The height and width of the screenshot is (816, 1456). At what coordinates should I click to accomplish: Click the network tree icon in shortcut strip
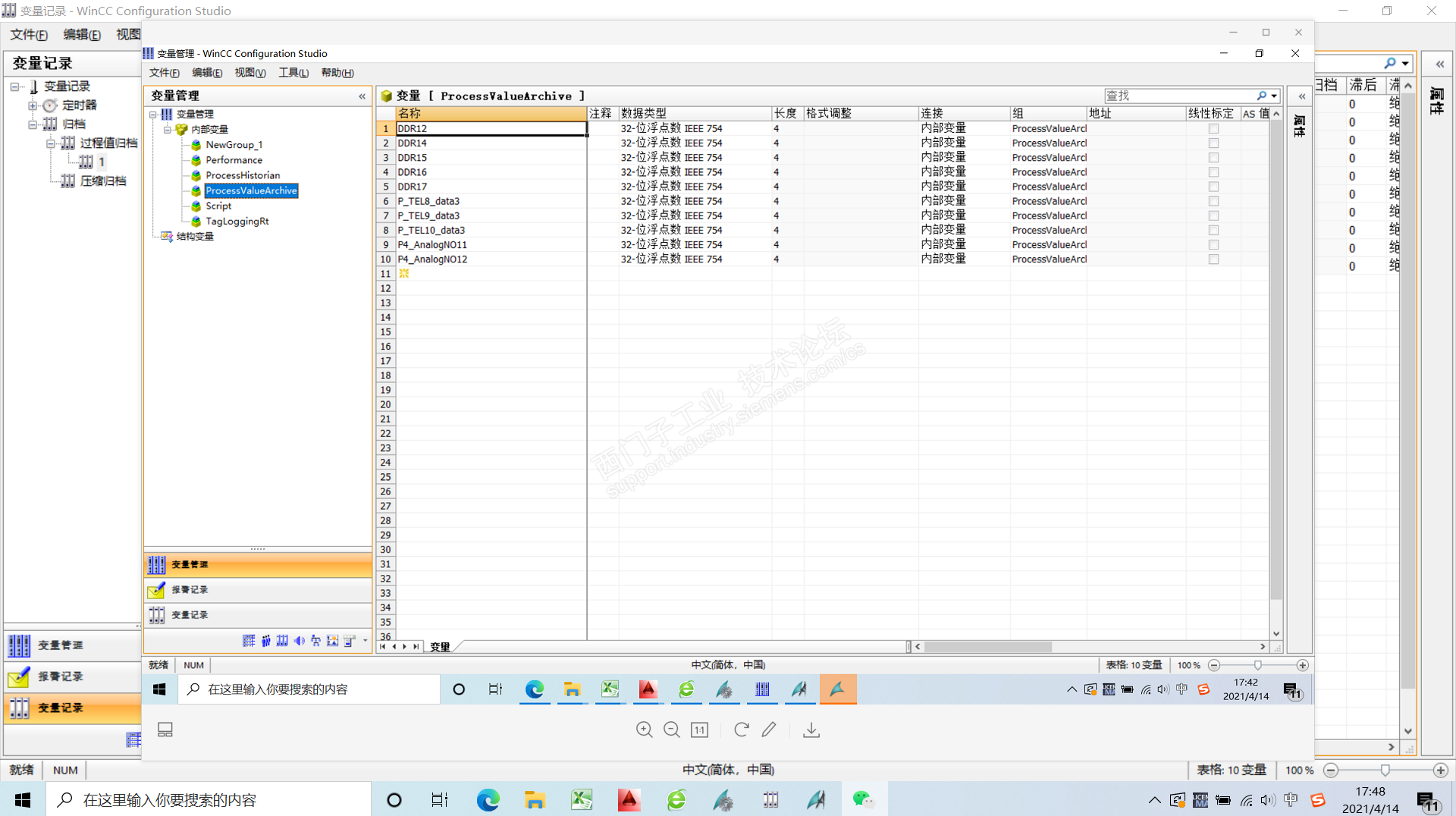tap(315, 641)
